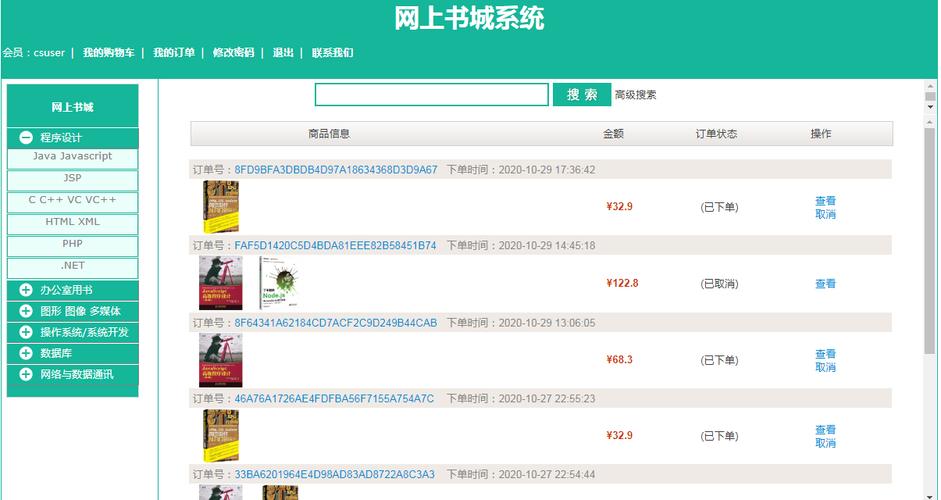Open 高级搜索 link
Screen dimensions: 941x500
point(636,95)
